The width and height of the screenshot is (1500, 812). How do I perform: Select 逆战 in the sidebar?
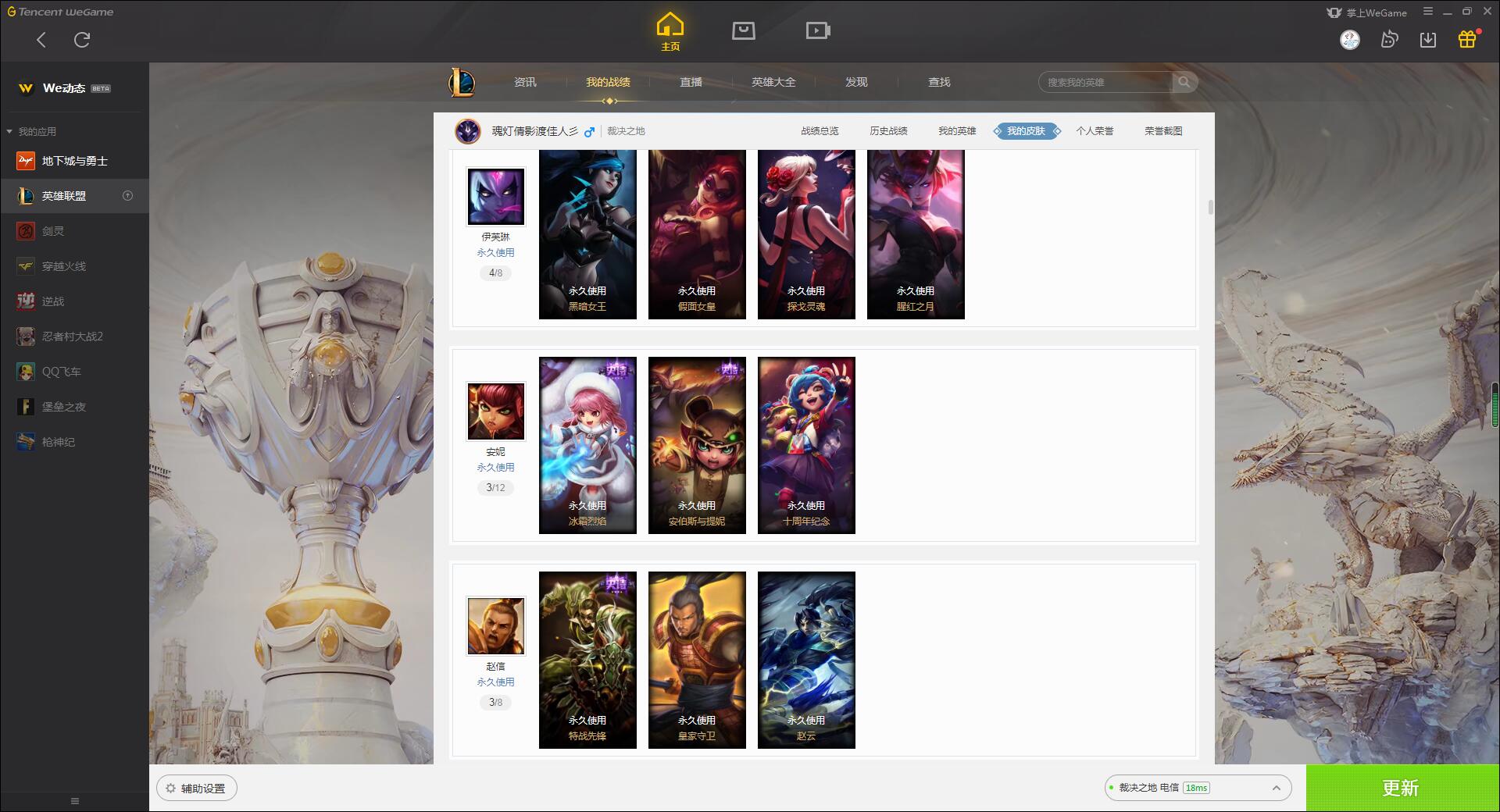(74, 301)
